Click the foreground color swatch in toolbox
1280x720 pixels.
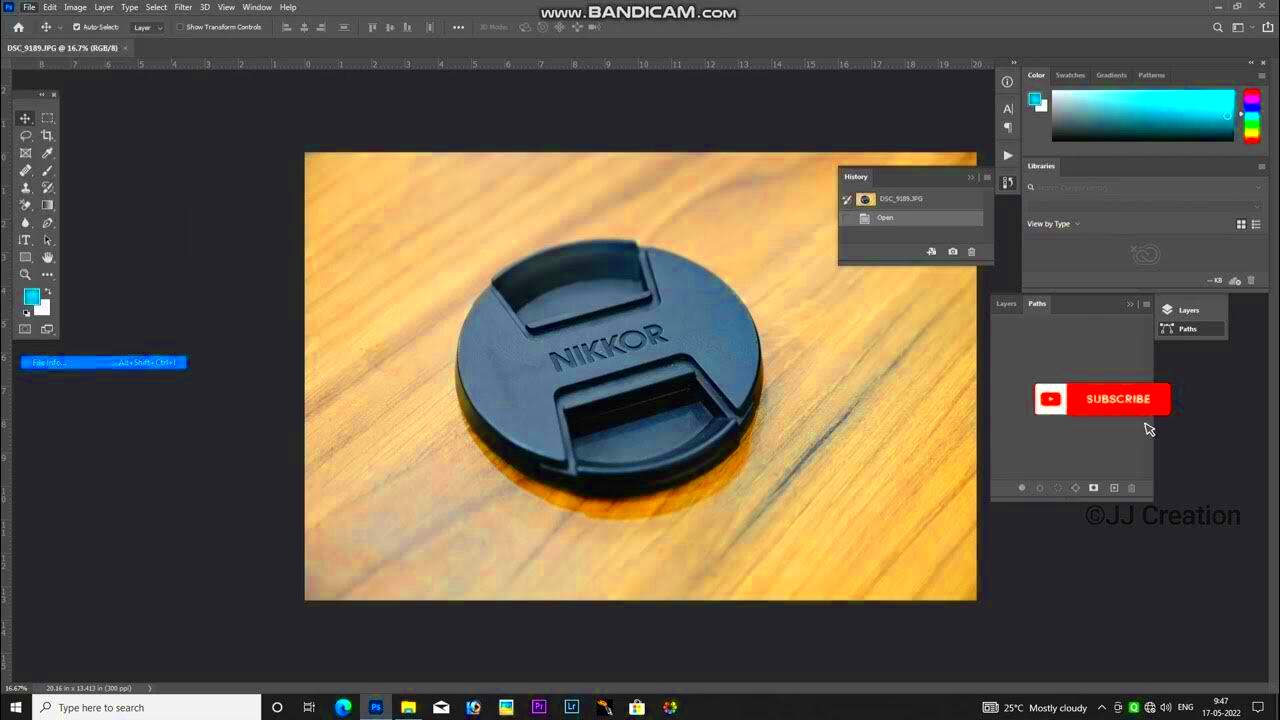31,297
